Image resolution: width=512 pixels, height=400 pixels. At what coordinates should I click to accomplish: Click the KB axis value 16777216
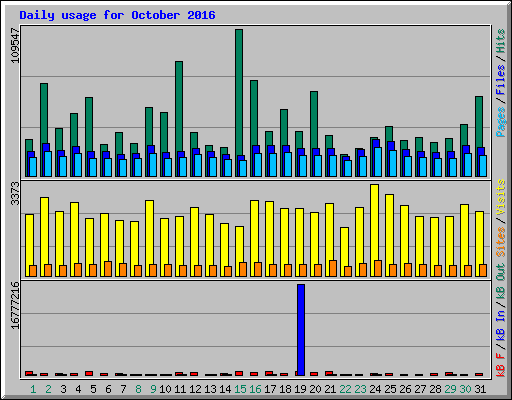[x=15, y=305]
